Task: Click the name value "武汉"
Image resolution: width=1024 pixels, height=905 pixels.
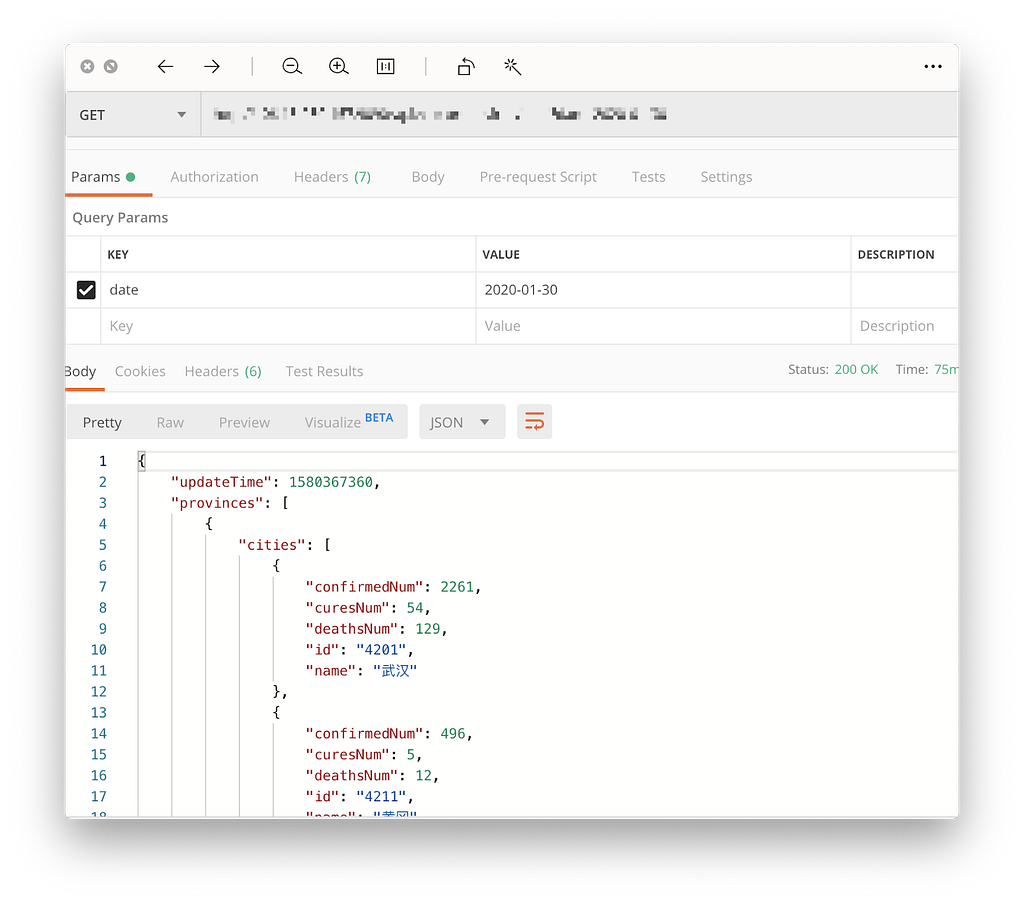Action: tap(394, 671)
